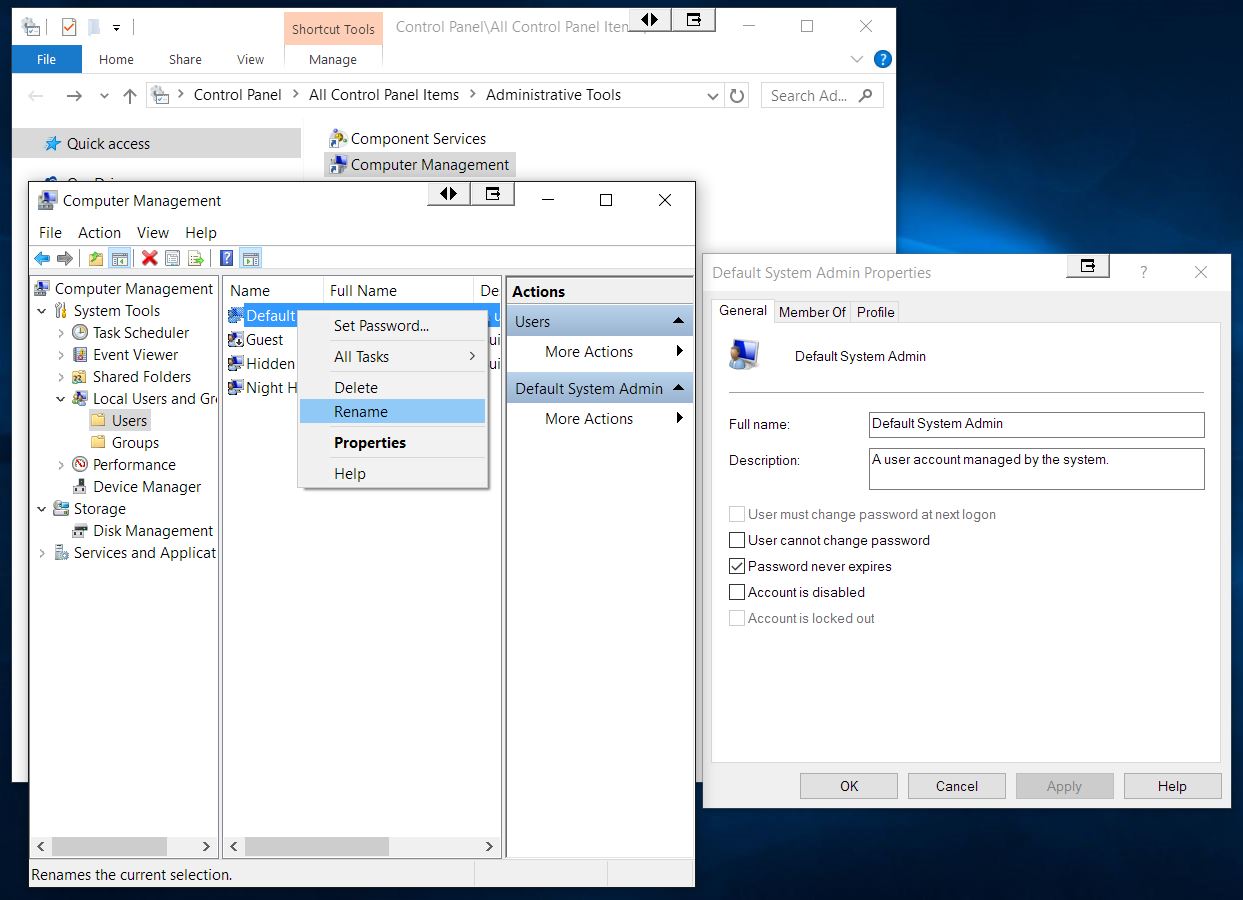Click the Groups folder icon in tree

point(98,443)
